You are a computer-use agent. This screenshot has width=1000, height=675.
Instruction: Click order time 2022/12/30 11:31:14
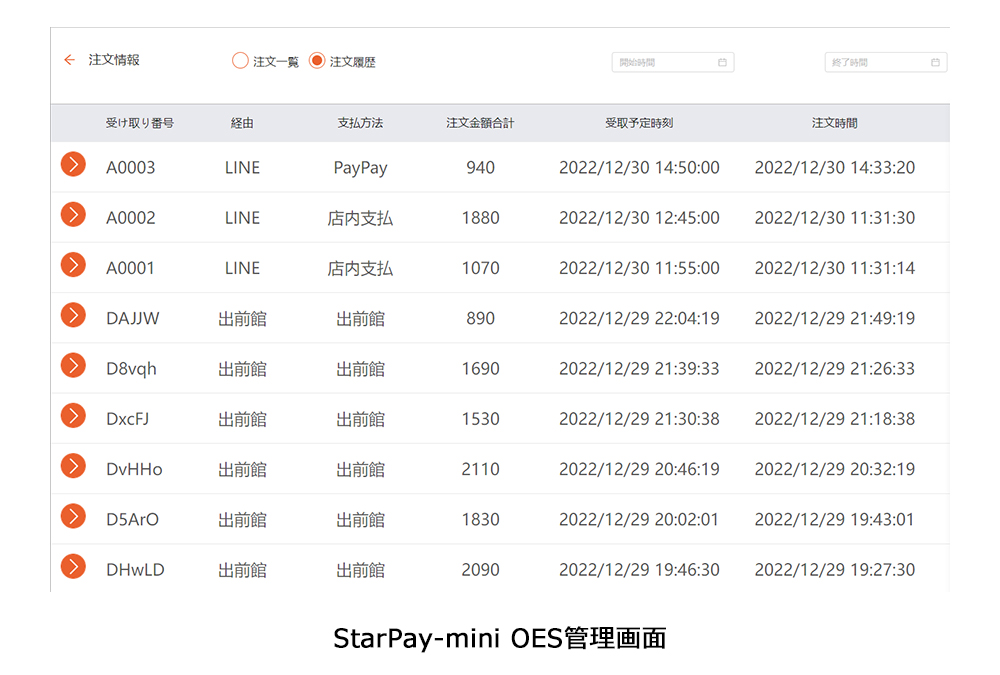coord(835,268)
